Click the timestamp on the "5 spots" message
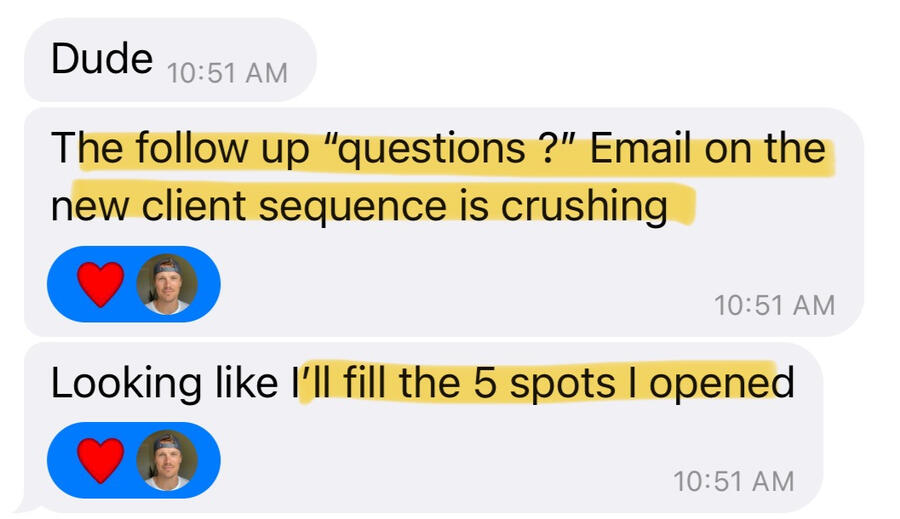Viewport: 900px width, 519px height. point(734,481)
